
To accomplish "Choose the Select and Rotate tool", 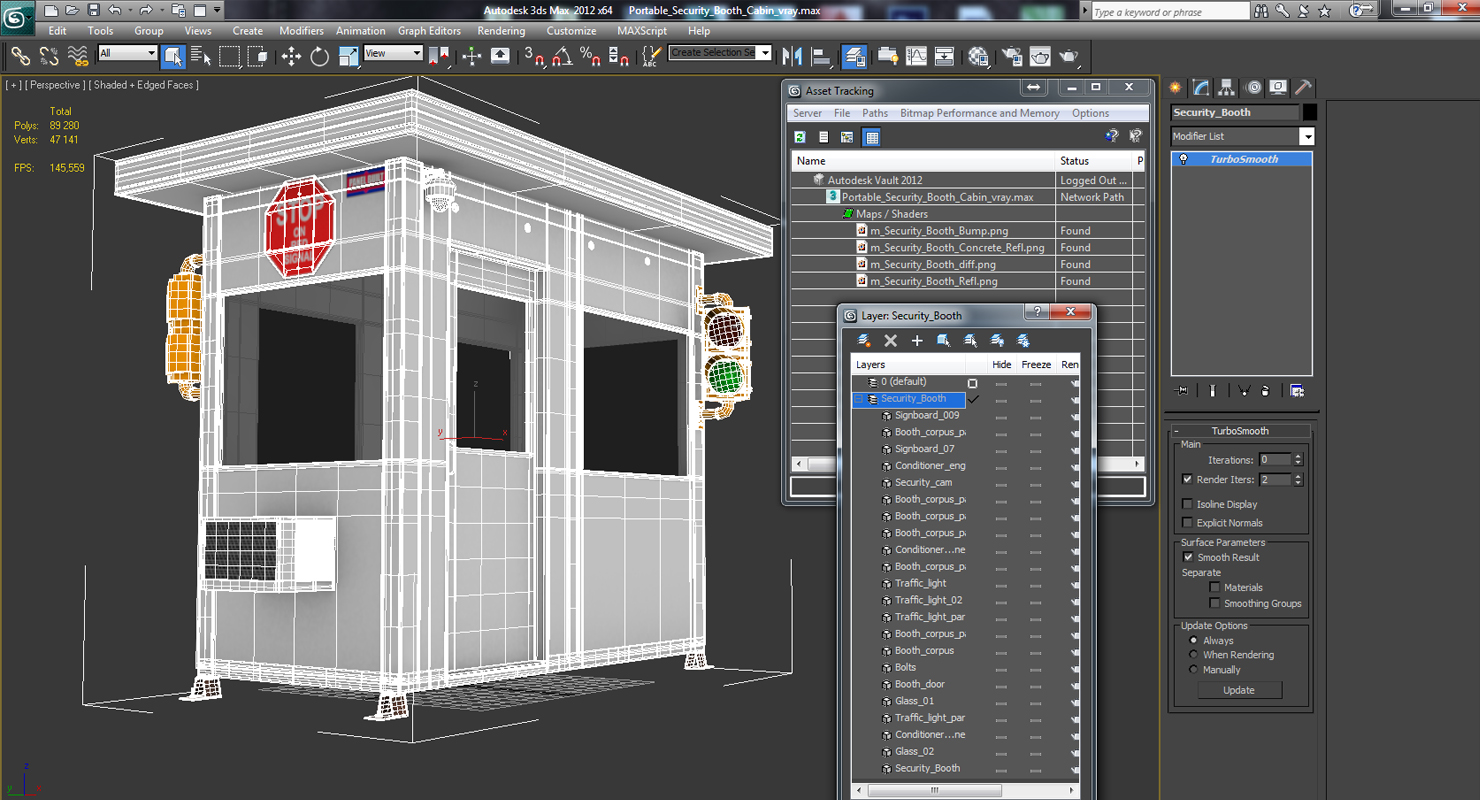I will tap(320, 56).
